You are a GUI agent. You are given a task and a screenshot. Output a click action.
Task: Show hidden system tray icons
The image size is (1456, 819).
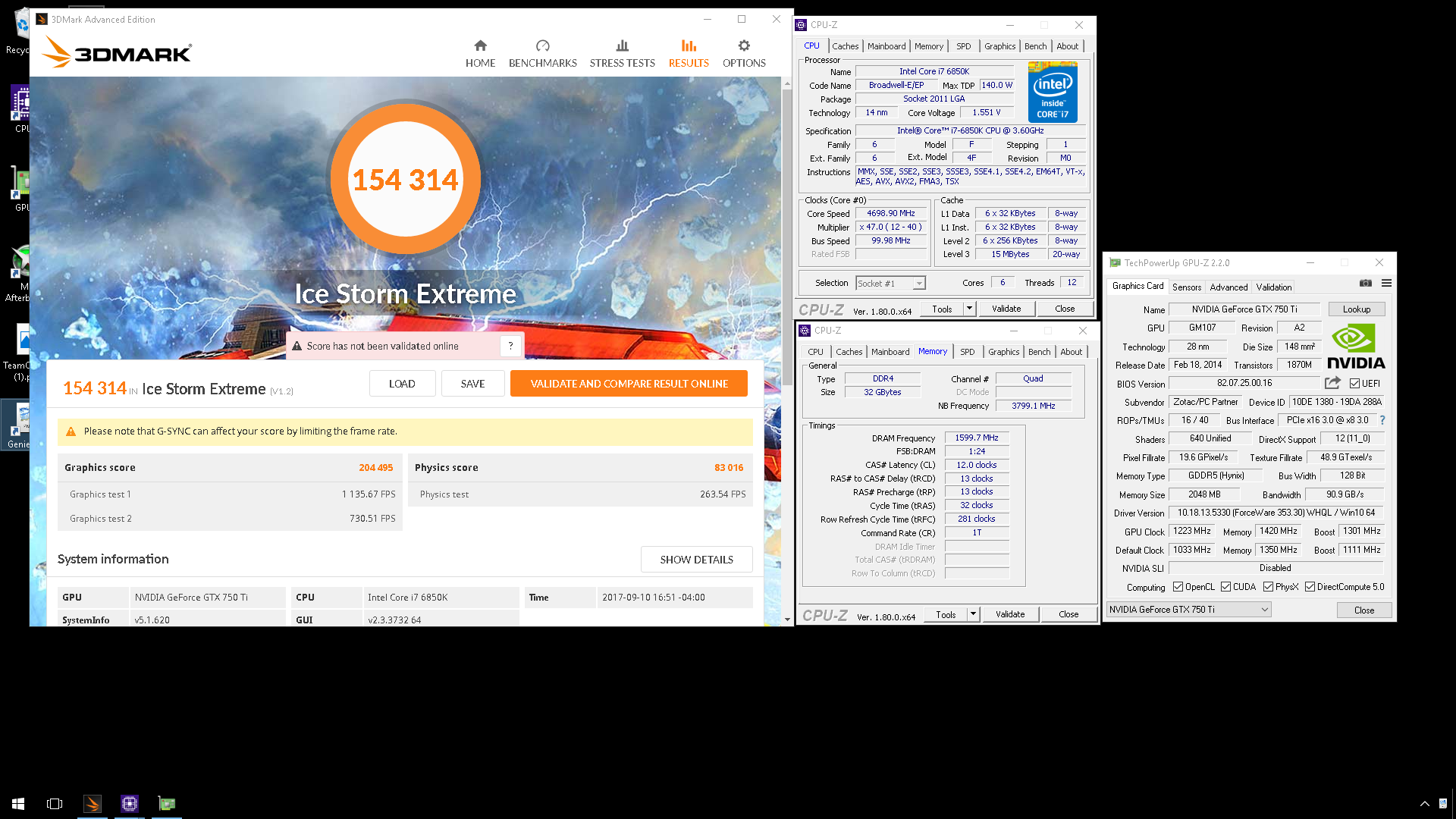[1424, 804]
